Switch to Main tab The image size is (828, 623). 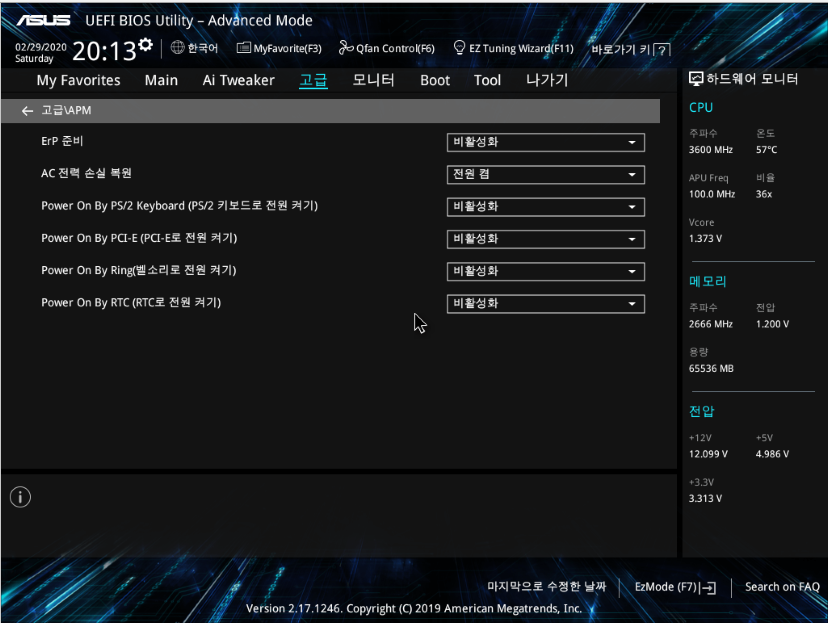click(x=161, y=80)
